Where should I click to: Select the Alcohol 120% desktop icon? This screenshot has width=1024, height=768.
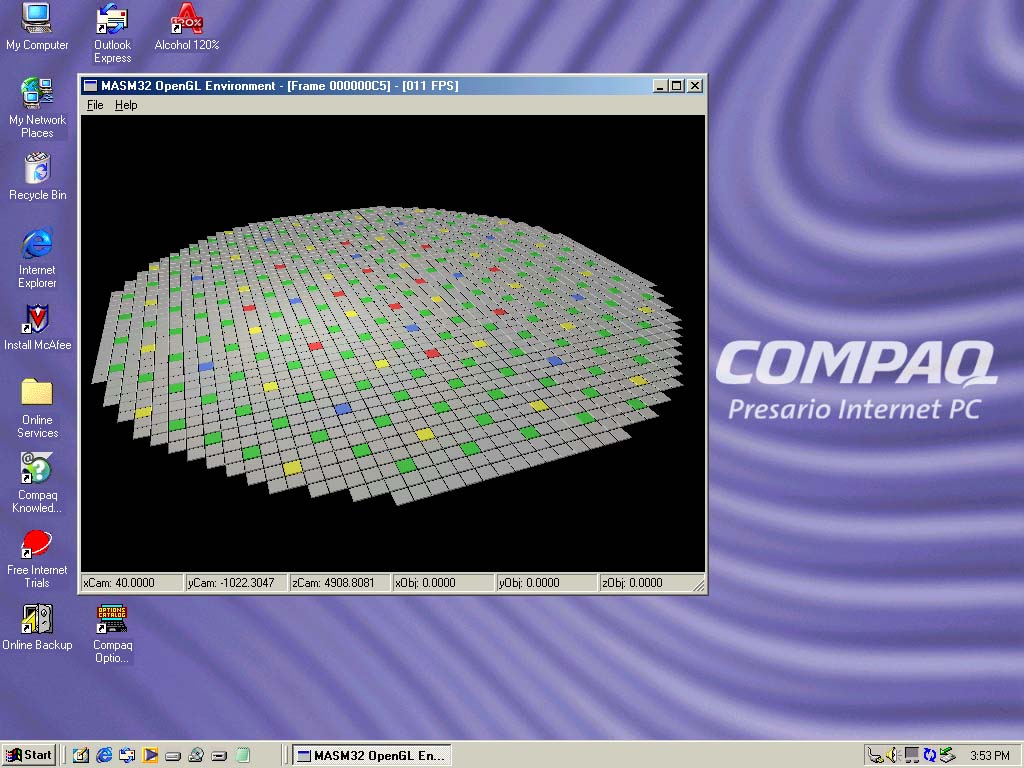187,27
